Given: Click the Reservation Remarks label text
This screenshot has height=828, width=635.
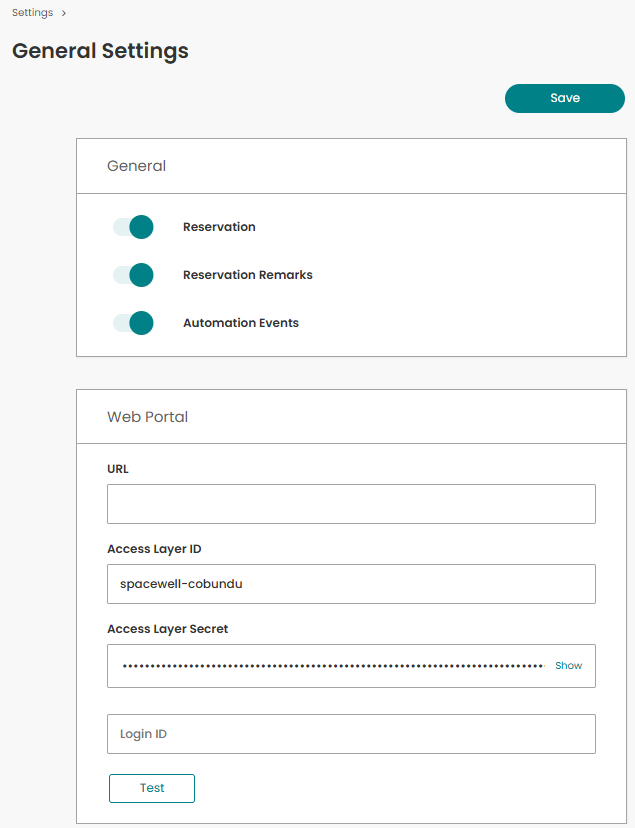Looking at the screenshot, I should [248, 275].
